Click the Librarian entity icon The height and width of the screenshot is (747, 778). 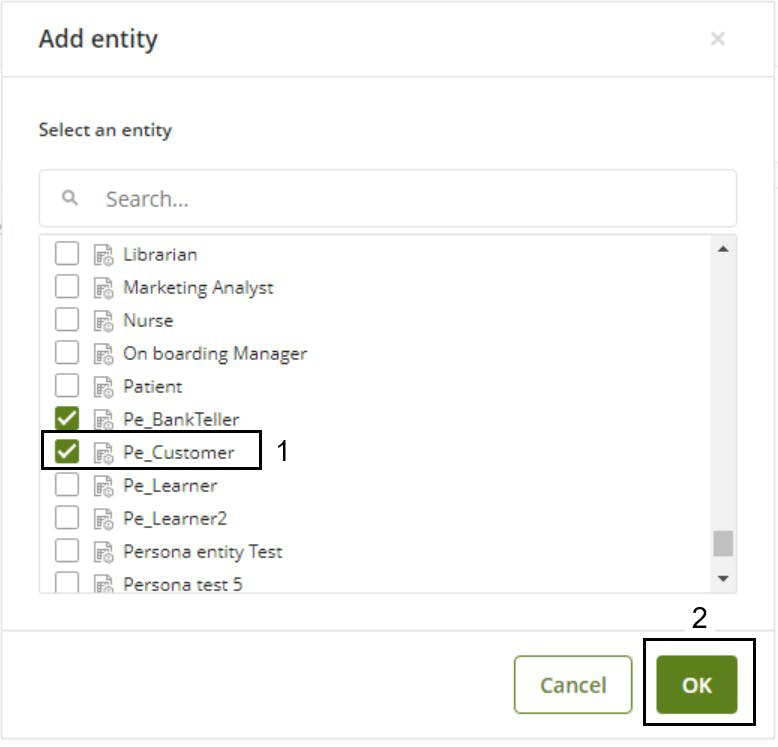(x=104, y=255)
